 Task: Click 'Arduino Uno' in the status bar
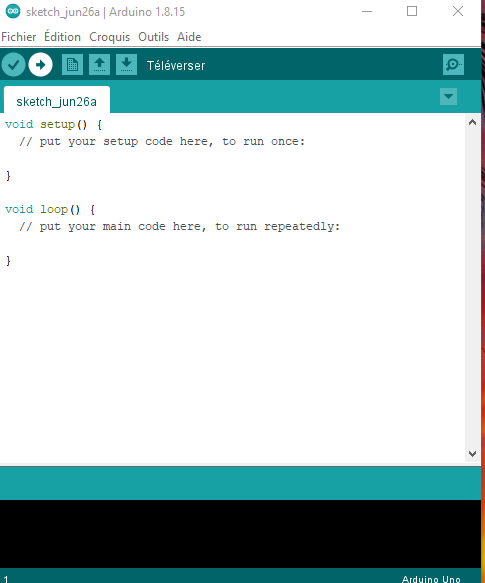(431, 579)
